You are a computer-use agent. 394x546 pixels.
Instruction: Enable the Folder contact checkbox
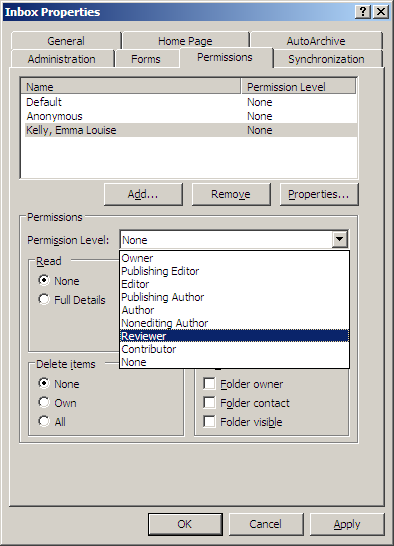coord(209,402)
